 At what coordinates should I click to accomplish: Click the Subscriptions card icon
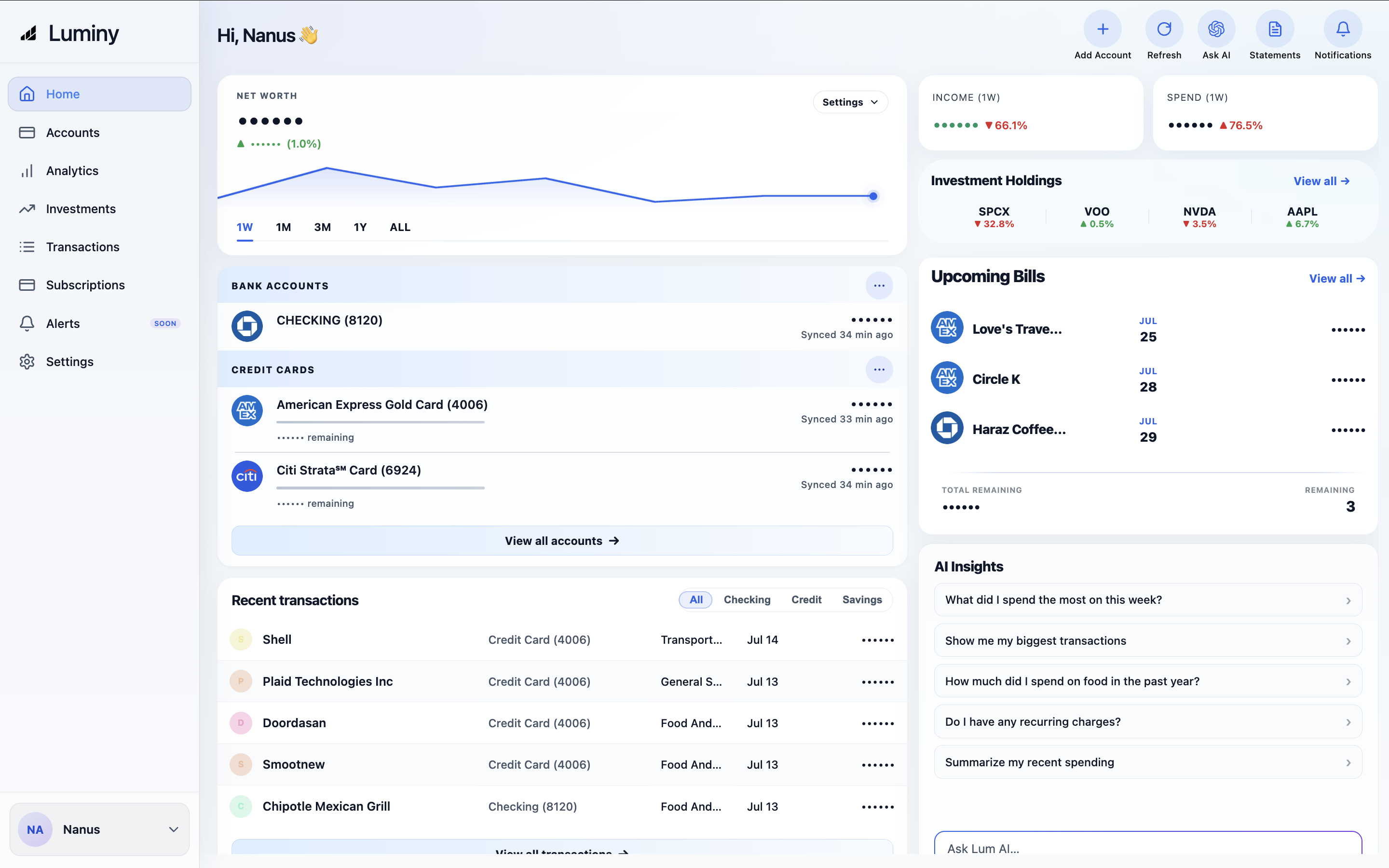[x=27, y=285]
